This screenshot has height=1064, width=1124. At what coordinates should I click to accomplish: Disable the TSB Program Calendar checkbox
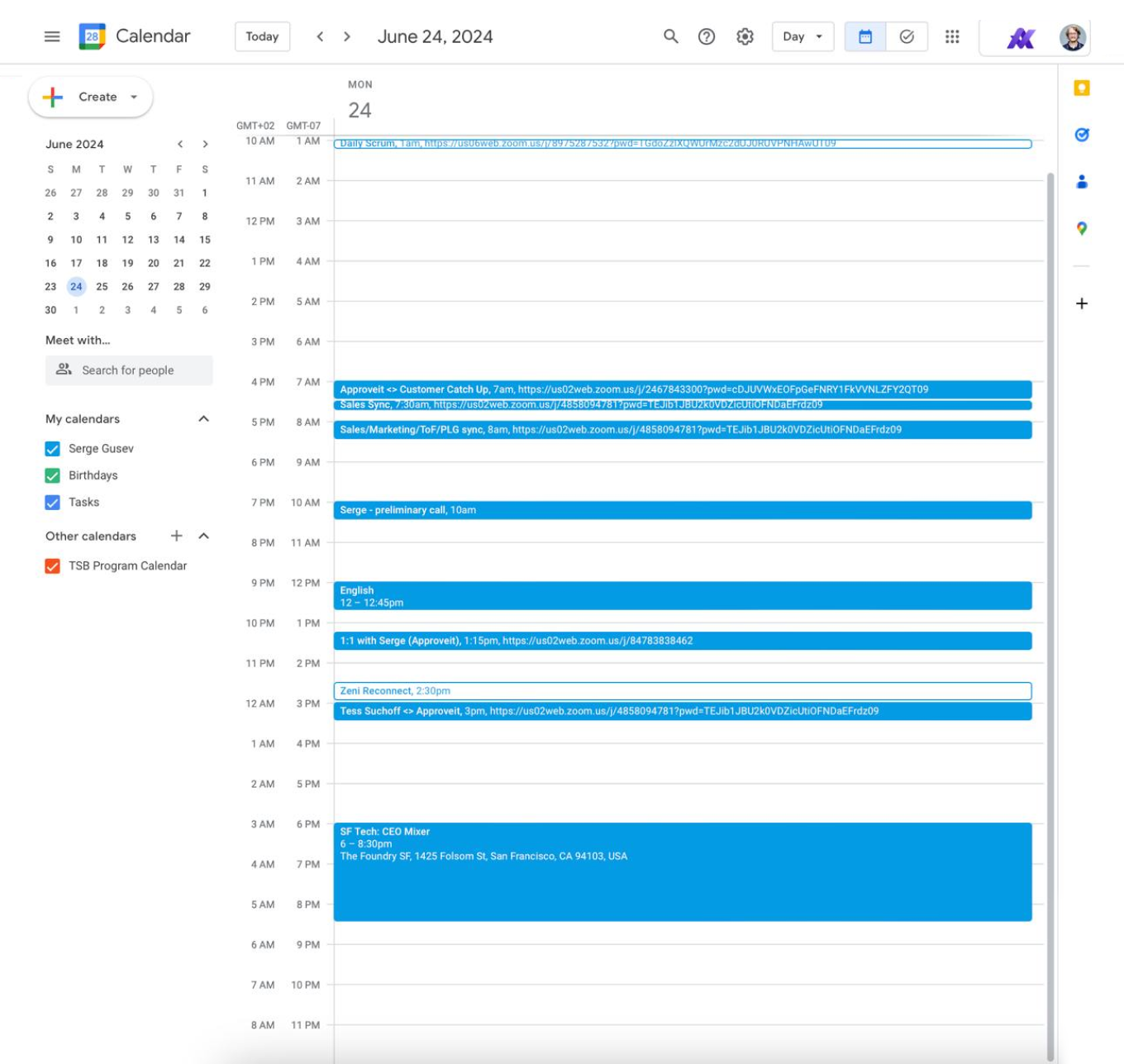53,566
